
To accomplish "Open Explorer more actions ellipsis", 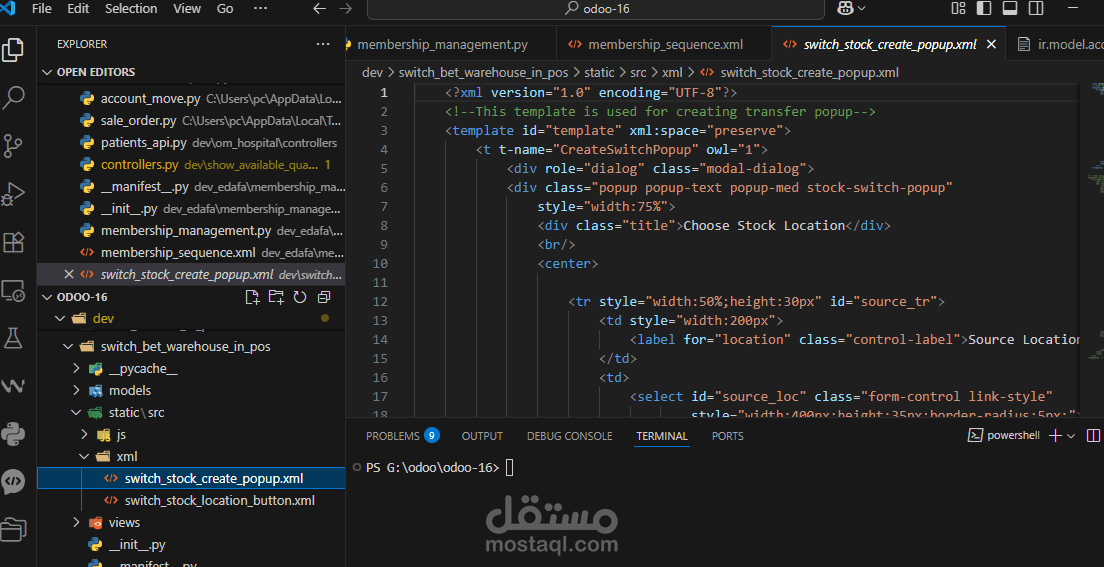I will pos(323,44).
